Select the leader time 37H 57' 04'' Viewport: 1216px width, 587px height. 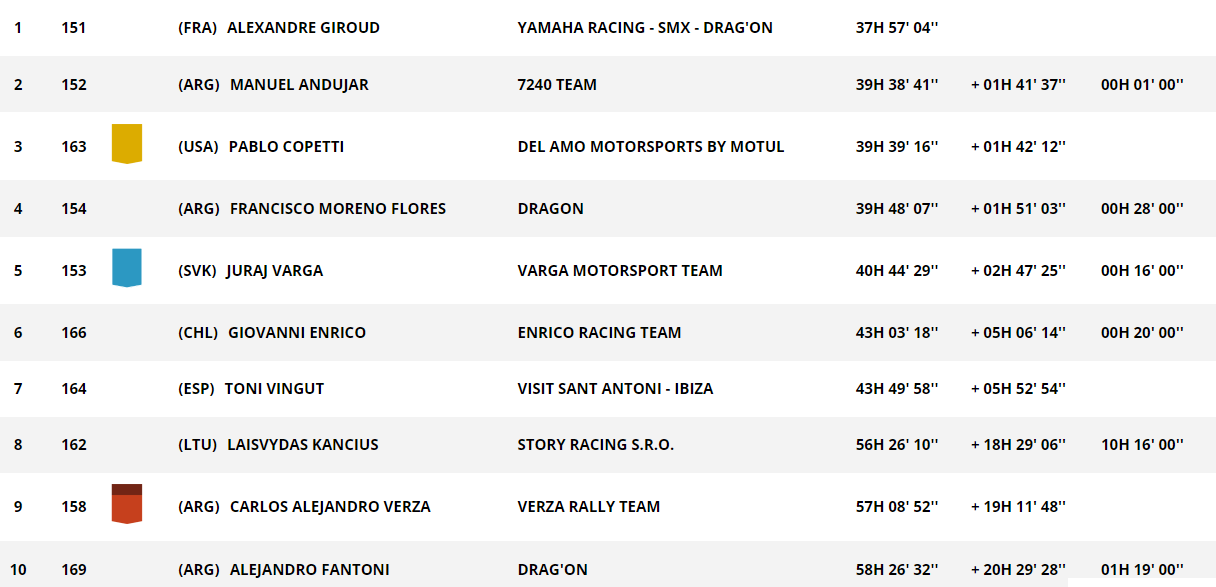coord(897,28)
